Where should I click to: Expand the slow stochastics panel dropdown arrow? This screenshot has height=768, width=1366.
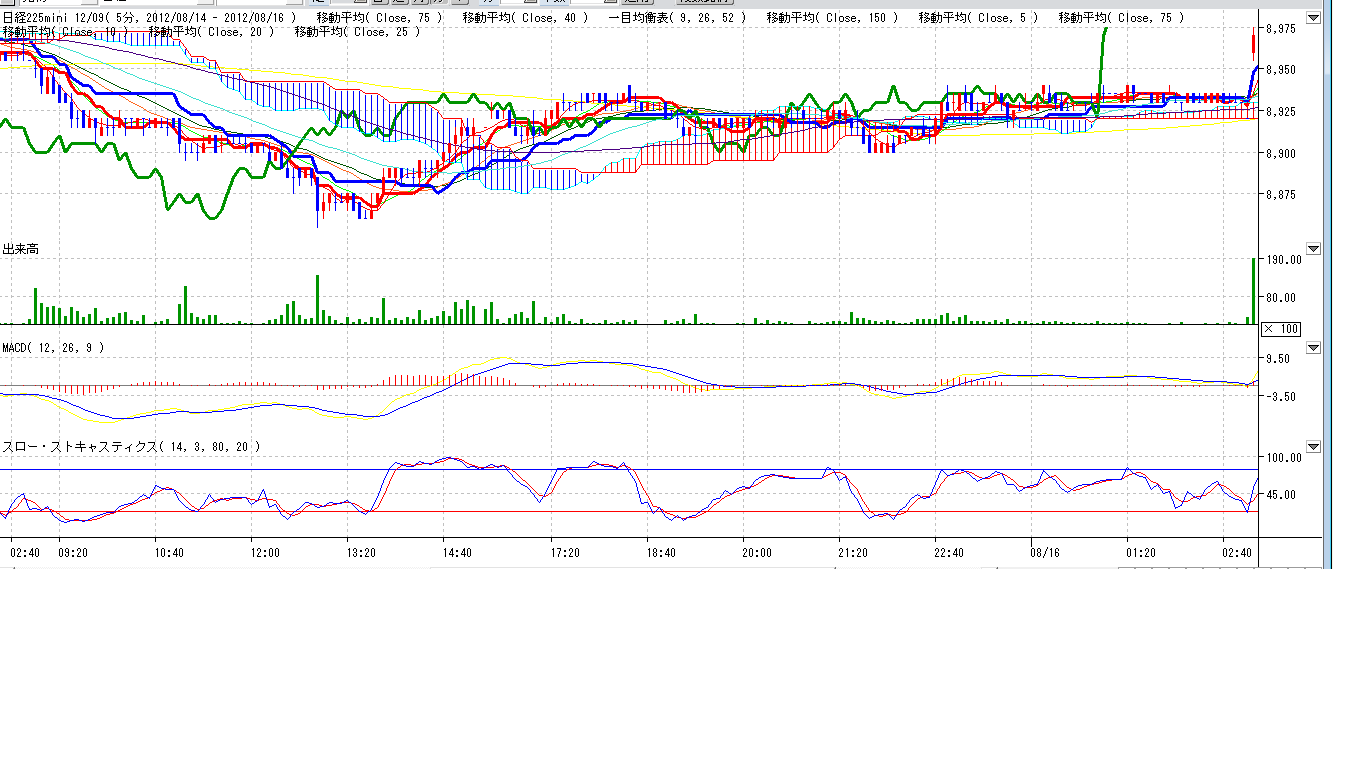pyautogui.click(x=1313, y=447)
